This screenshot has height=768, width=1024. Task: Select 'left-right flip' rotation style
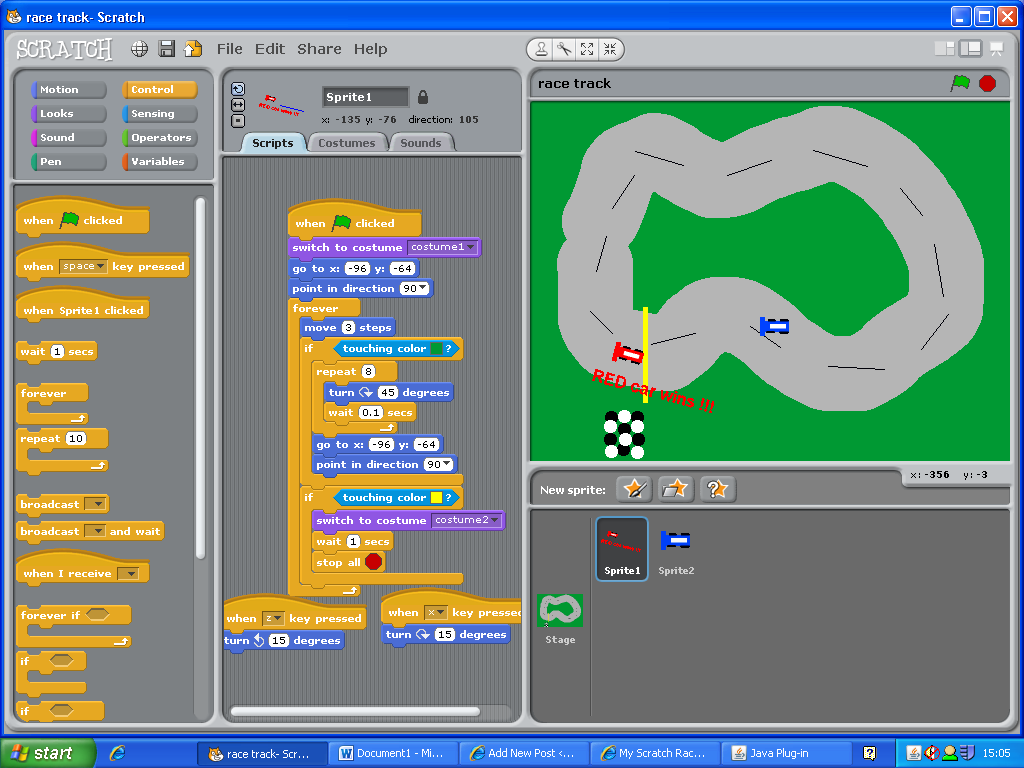tap(238, 104)
